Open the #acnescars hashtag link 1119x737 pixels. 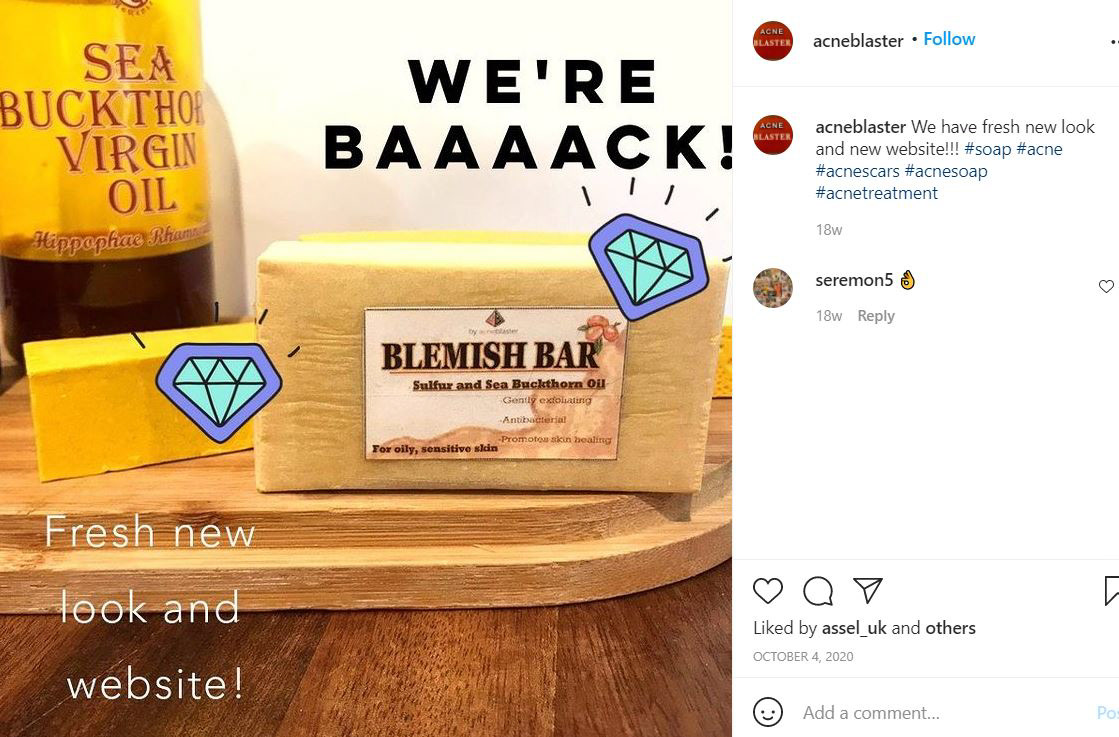(857, 171)
